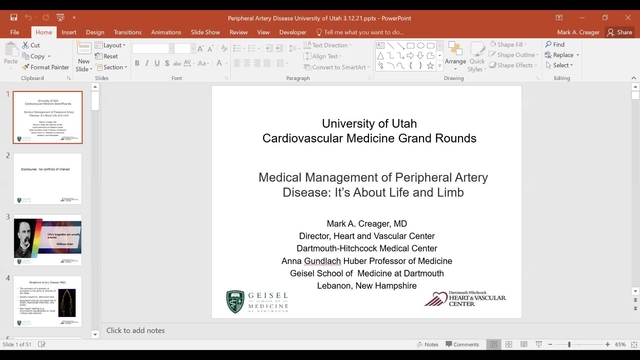This screenshot has width=640, height=360.
Task: Open Quick Styles gallery
Action: [x=476, y=57]
